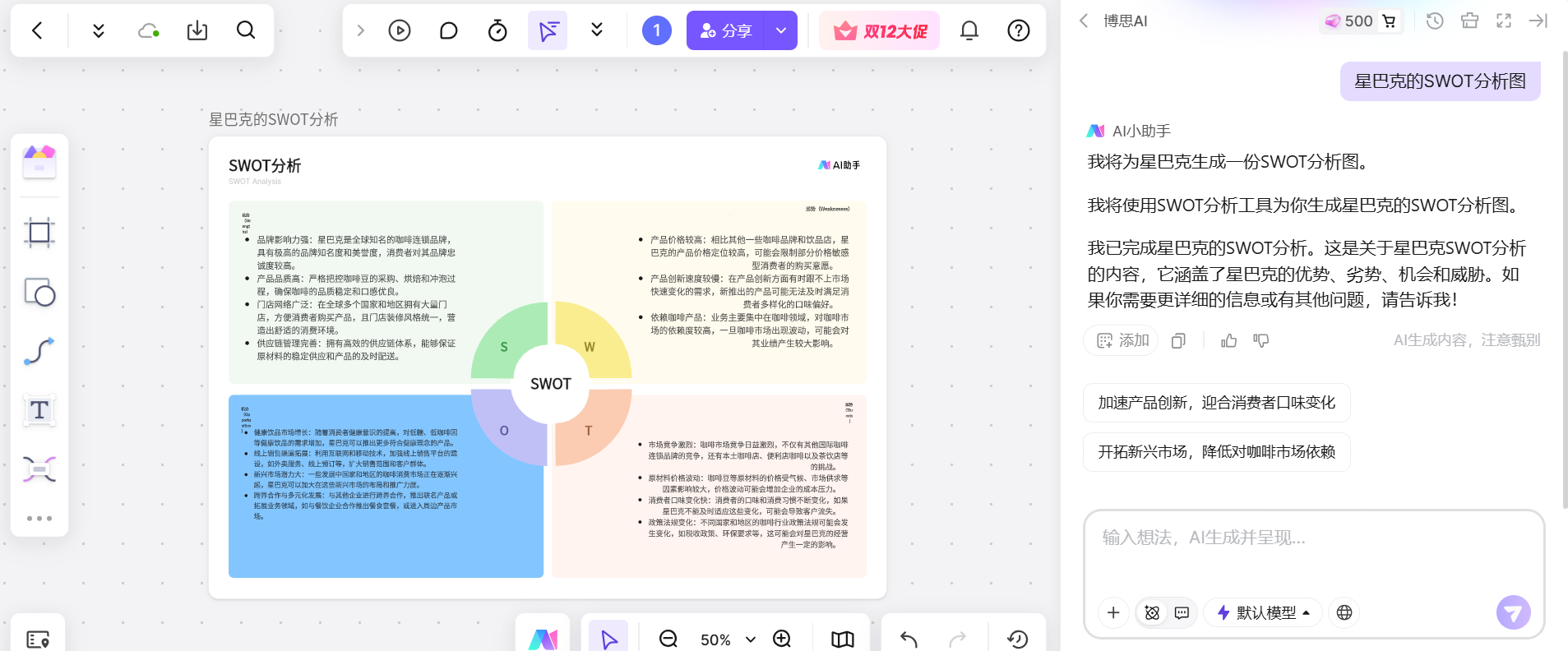Image resolution: width=1568 pixels, height=651 pixels.
Task: Open notifications bell
Action: point(969,30)
